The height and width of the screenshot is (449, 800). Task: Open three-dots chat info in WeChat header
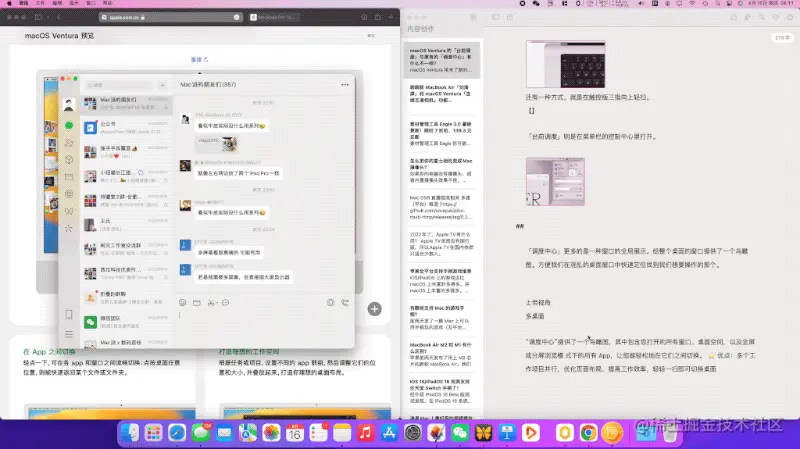[x=345, y=85]
